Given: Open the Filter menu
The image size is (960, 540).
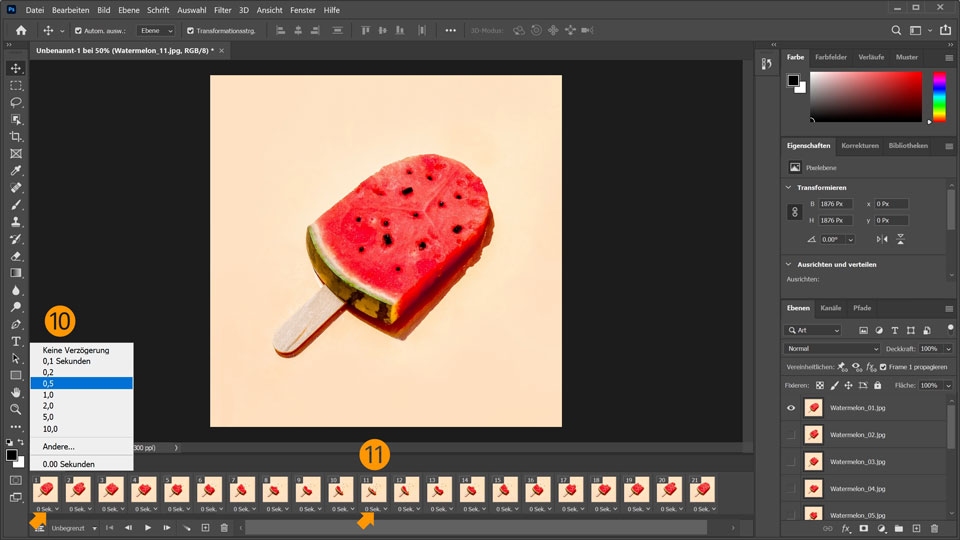Looking at the screenshot, I should pyautogui.click(x=223, y=10).
